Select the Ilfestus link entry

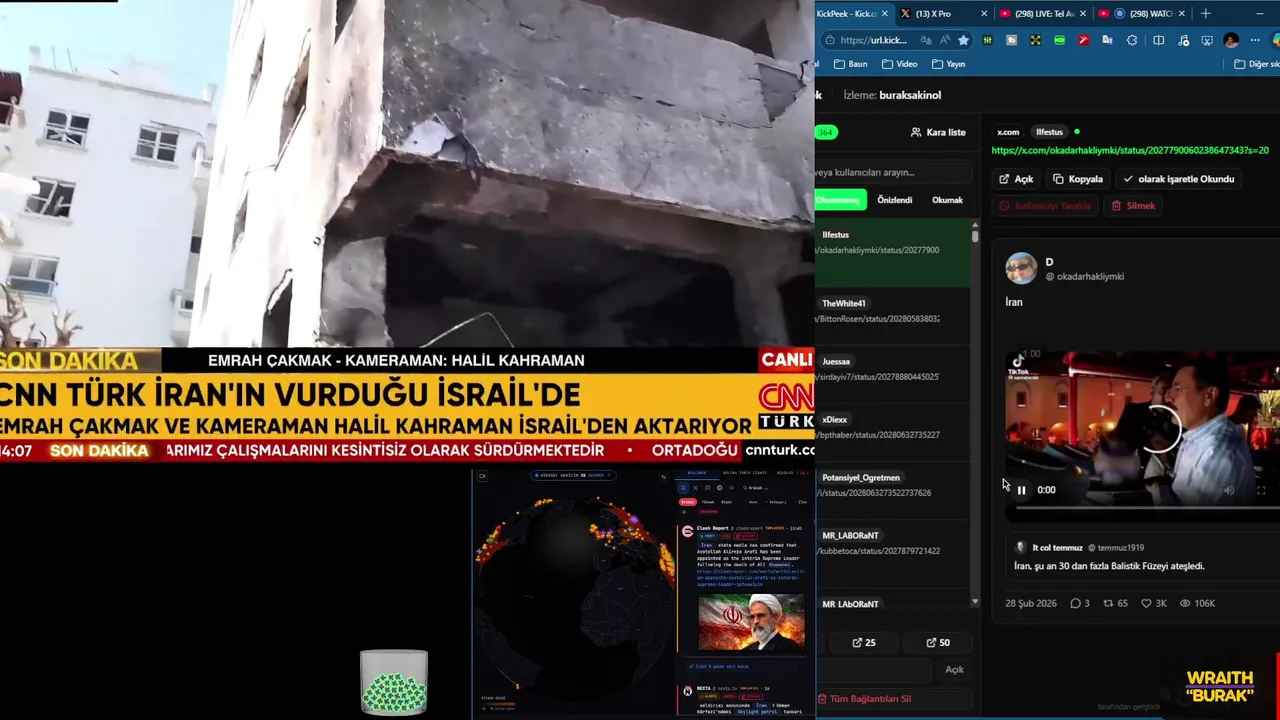(893, 252)
